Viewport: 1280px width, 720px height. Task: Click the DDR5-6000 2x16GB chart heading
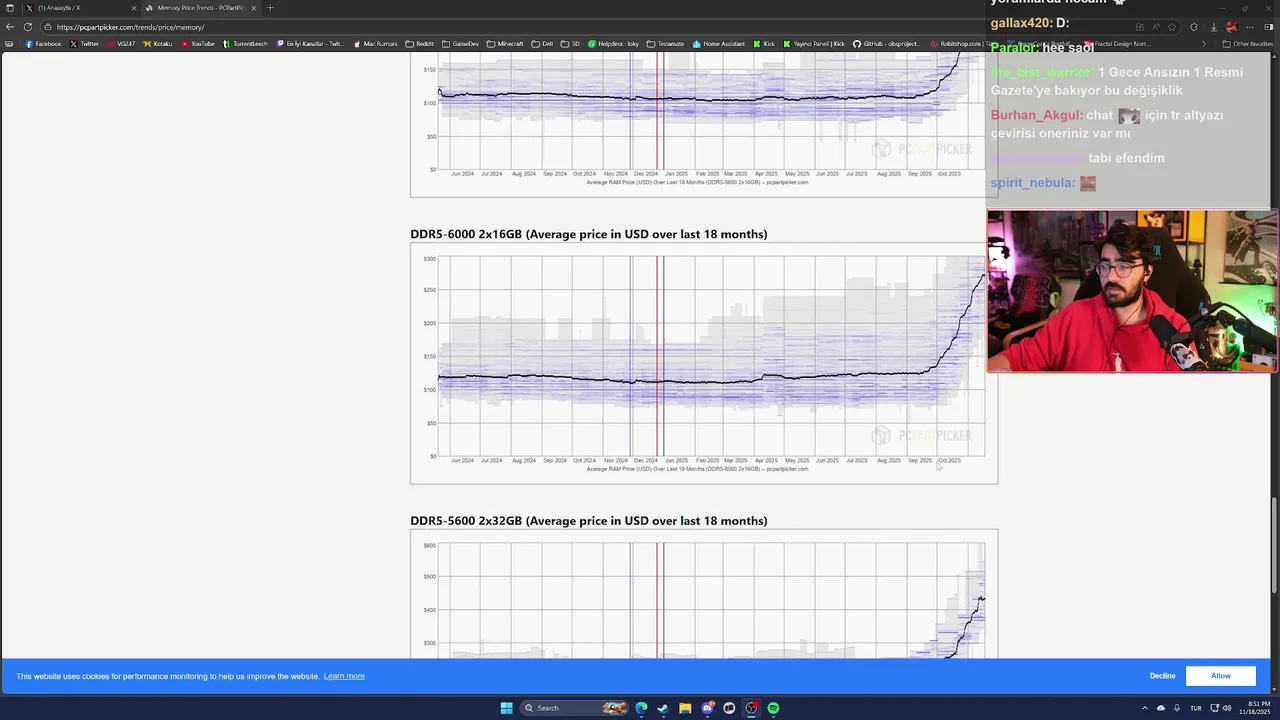pyautogui.click(x=589, y=234)
